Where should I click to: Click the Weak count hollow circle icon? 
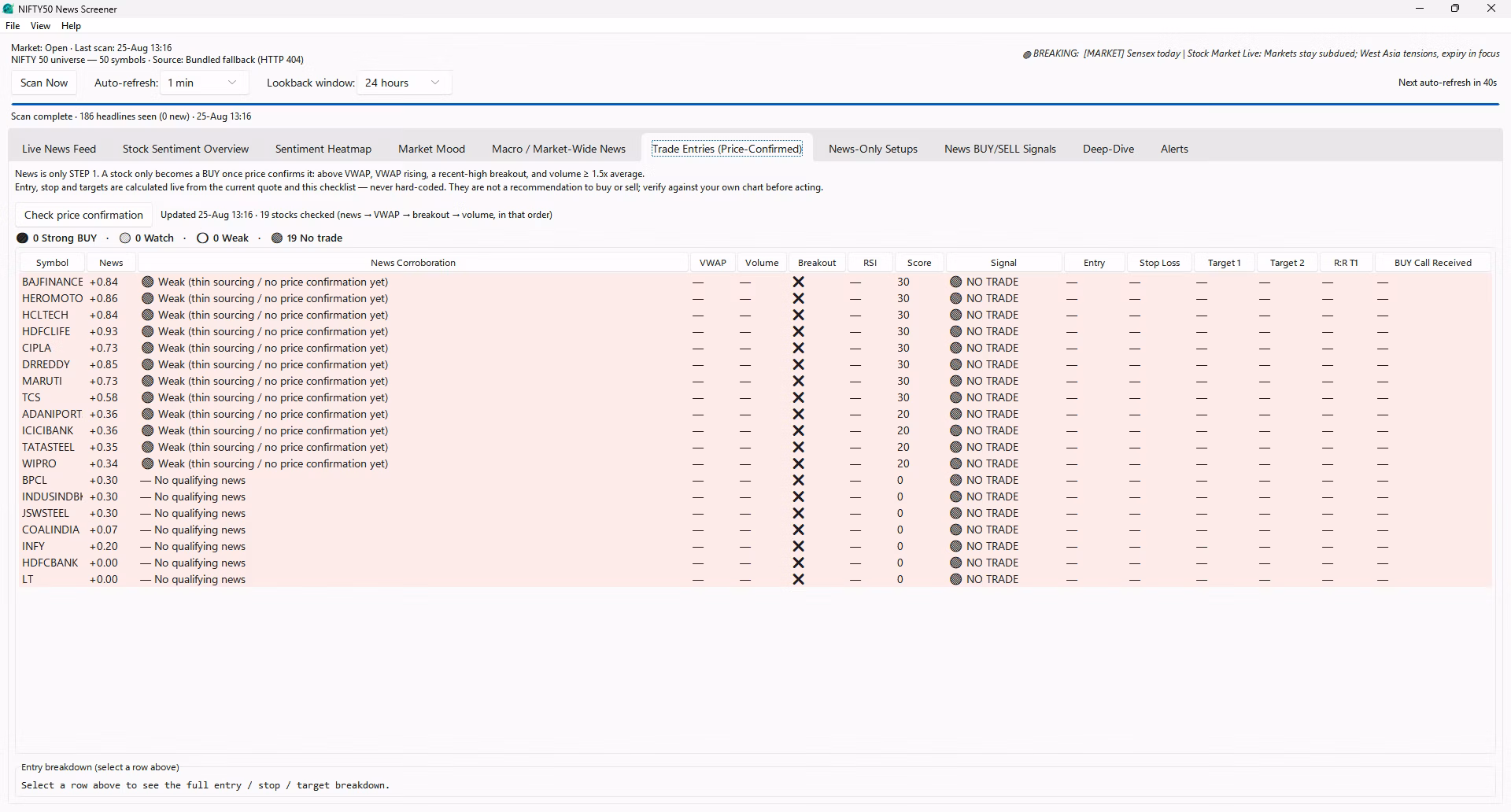(202, 238)
